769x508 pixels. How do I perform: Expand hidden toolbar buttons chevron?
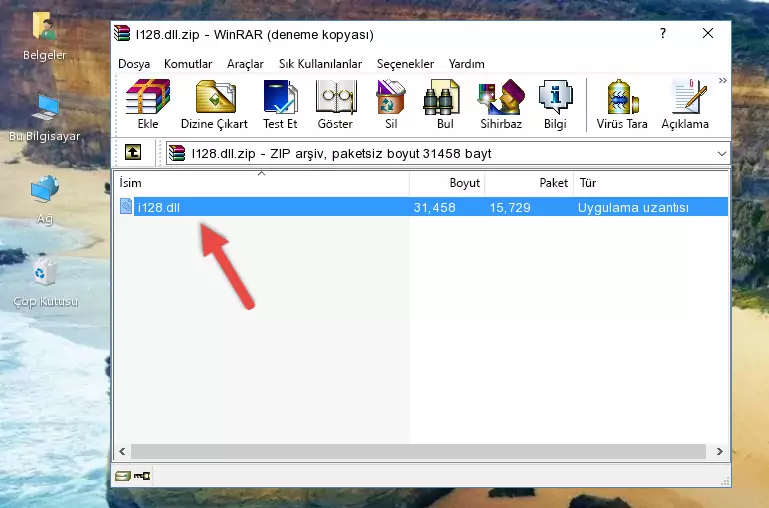722,81
